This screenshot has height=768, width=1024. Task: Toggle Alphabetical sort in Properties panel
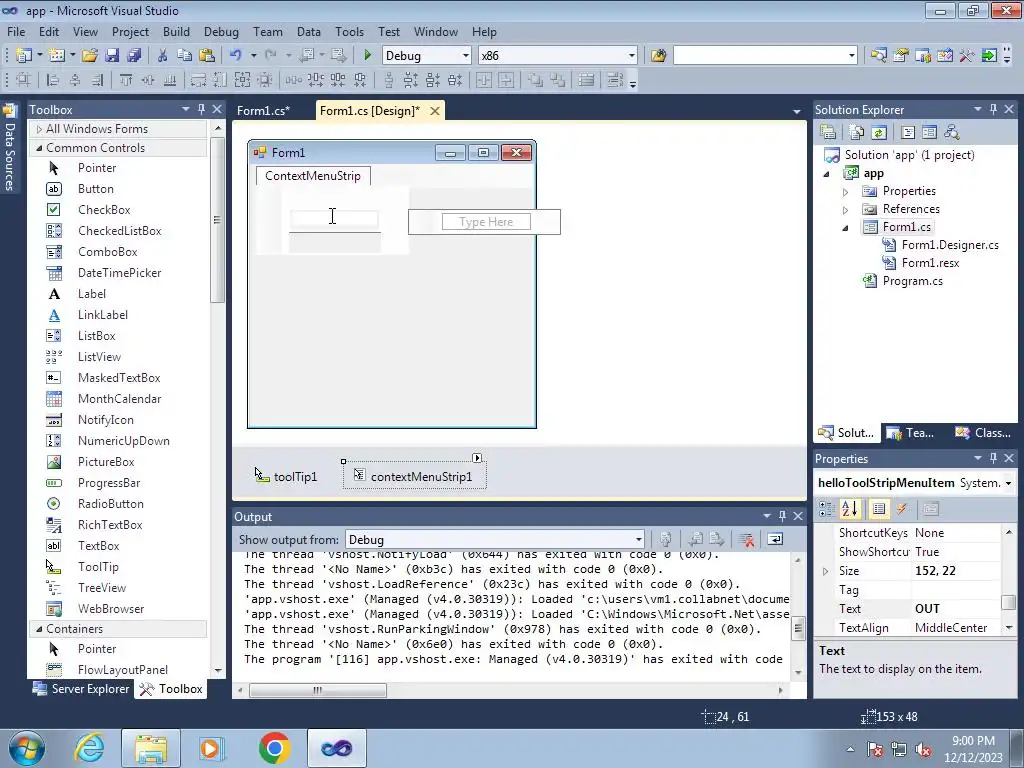(x=850, y=509)
